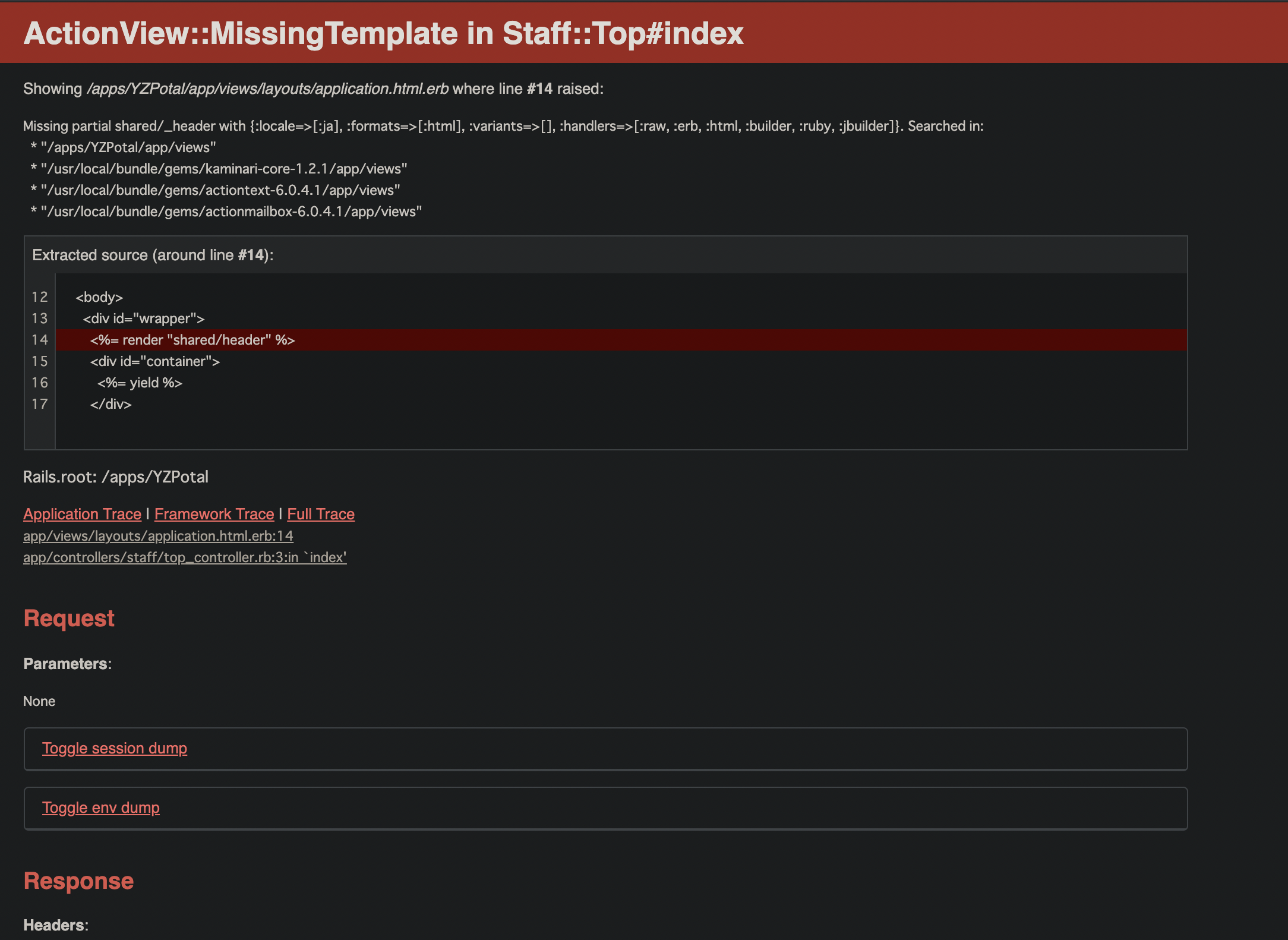Click the Rails.root path text
Viewport: 1288px width, 940px height.
tap(115, 477)
